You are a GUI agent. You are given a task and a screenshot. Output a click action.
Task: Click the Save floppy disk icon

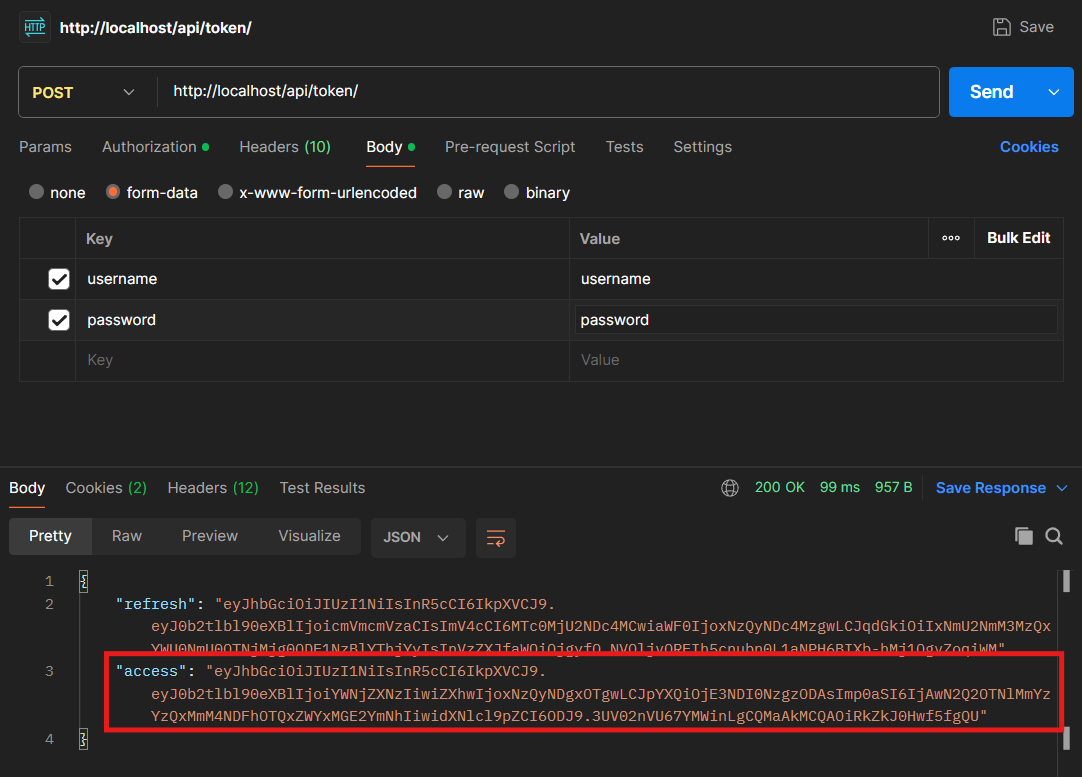(1001, 27)
